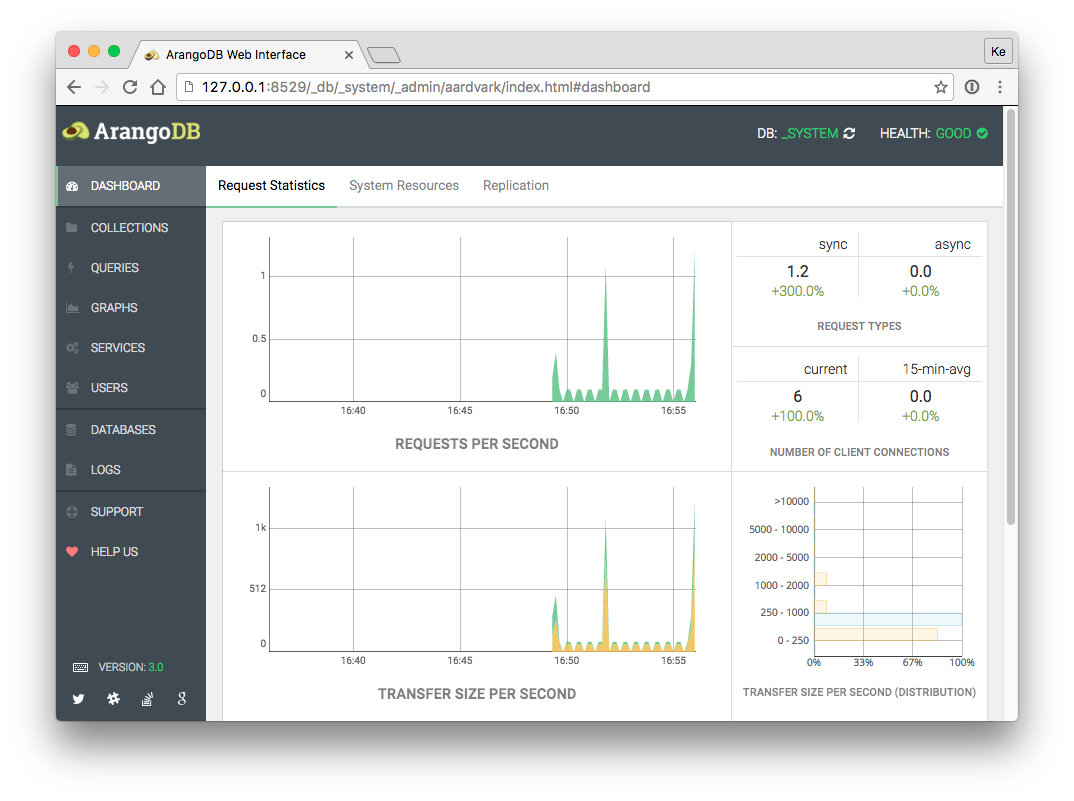Open Users via the people icon

point(72,387)
